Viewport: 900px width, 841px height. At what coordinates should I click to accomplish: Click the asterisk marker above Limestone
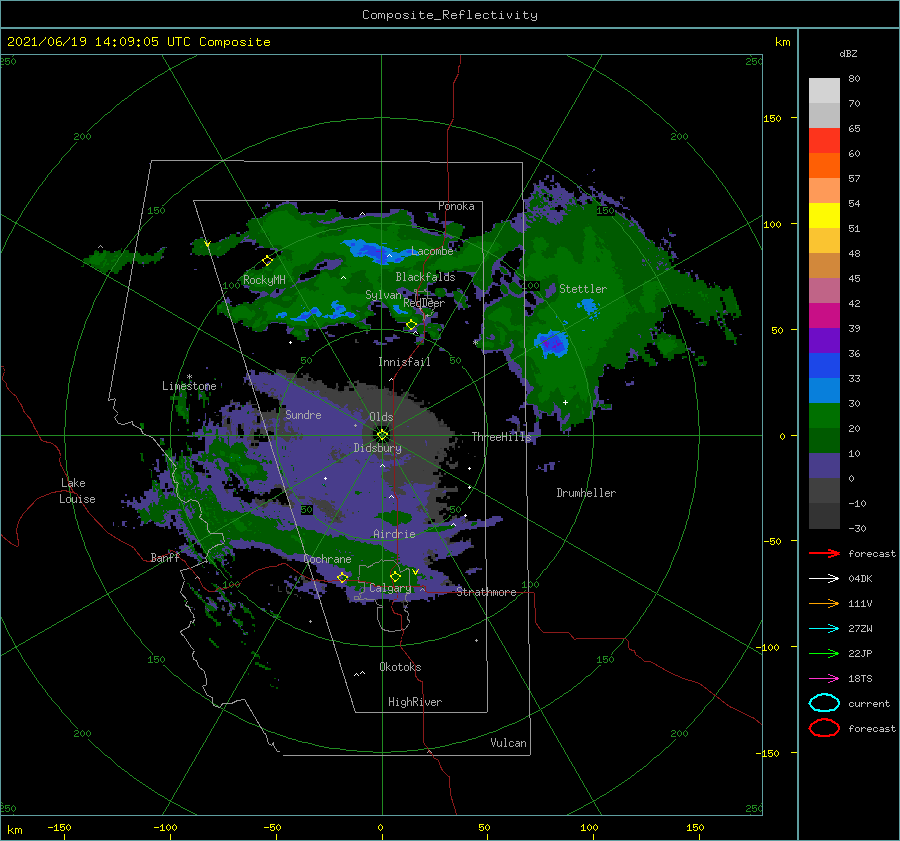point(189,377)
